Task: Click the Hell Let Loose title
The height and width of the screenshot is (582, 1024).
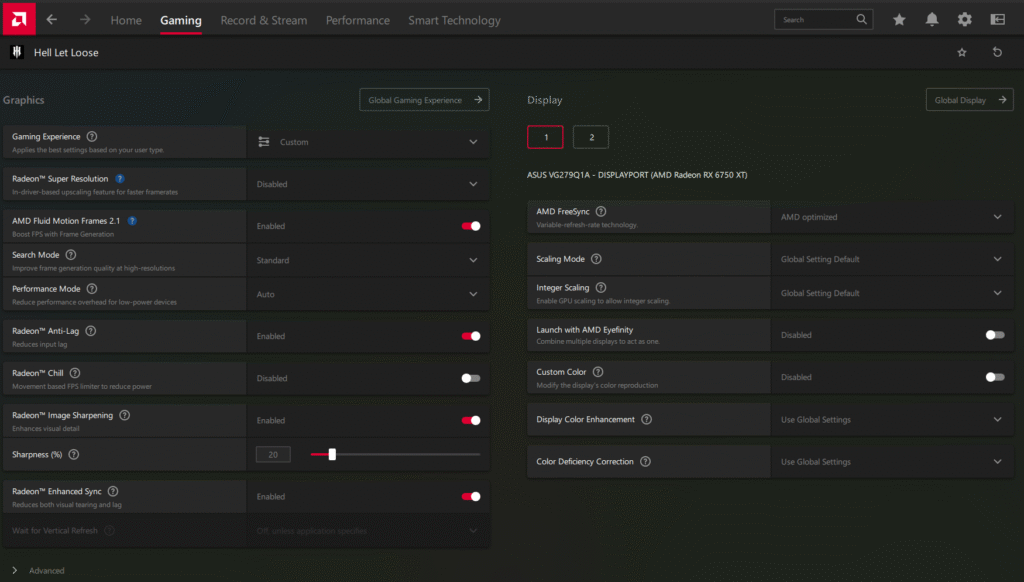Action: pos(66,52)
